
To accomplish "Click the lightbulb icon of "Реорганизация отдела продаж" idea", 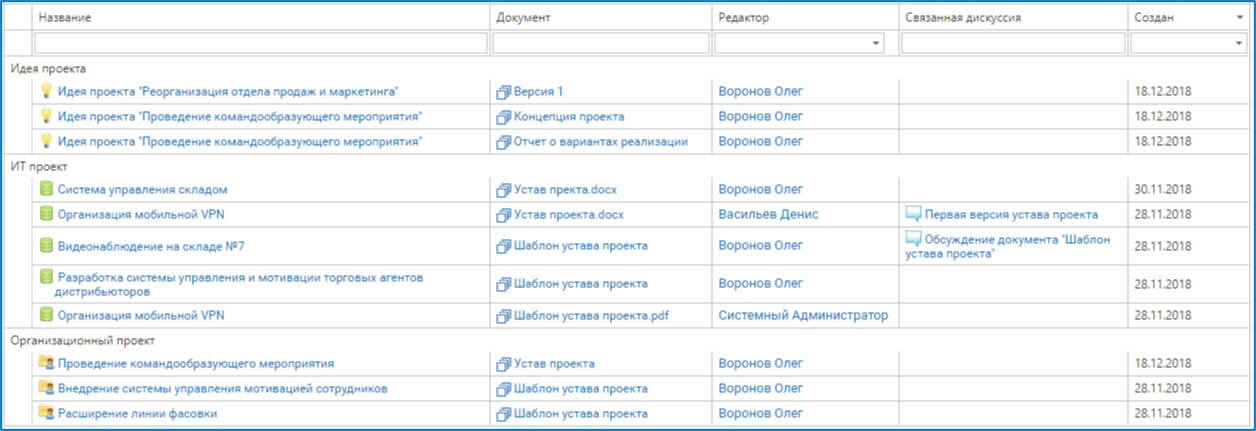I will coord(45,91).
